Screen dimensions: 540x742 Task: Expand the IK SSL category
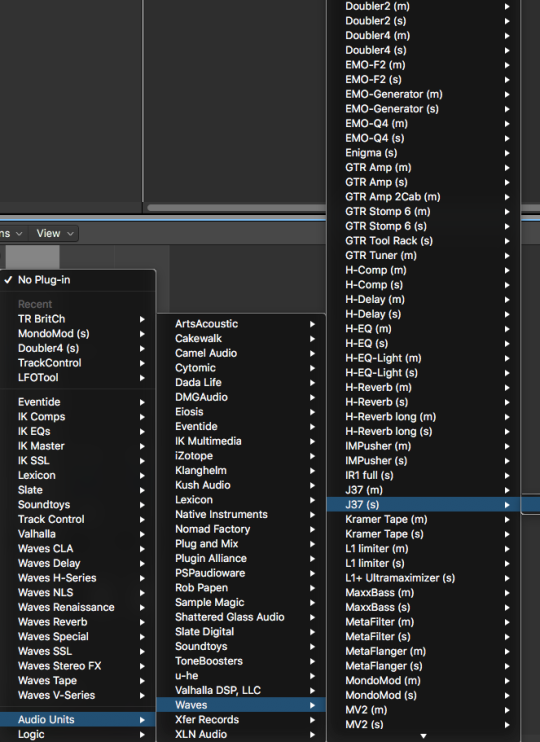pyautogui.click(x=78, y=460)
